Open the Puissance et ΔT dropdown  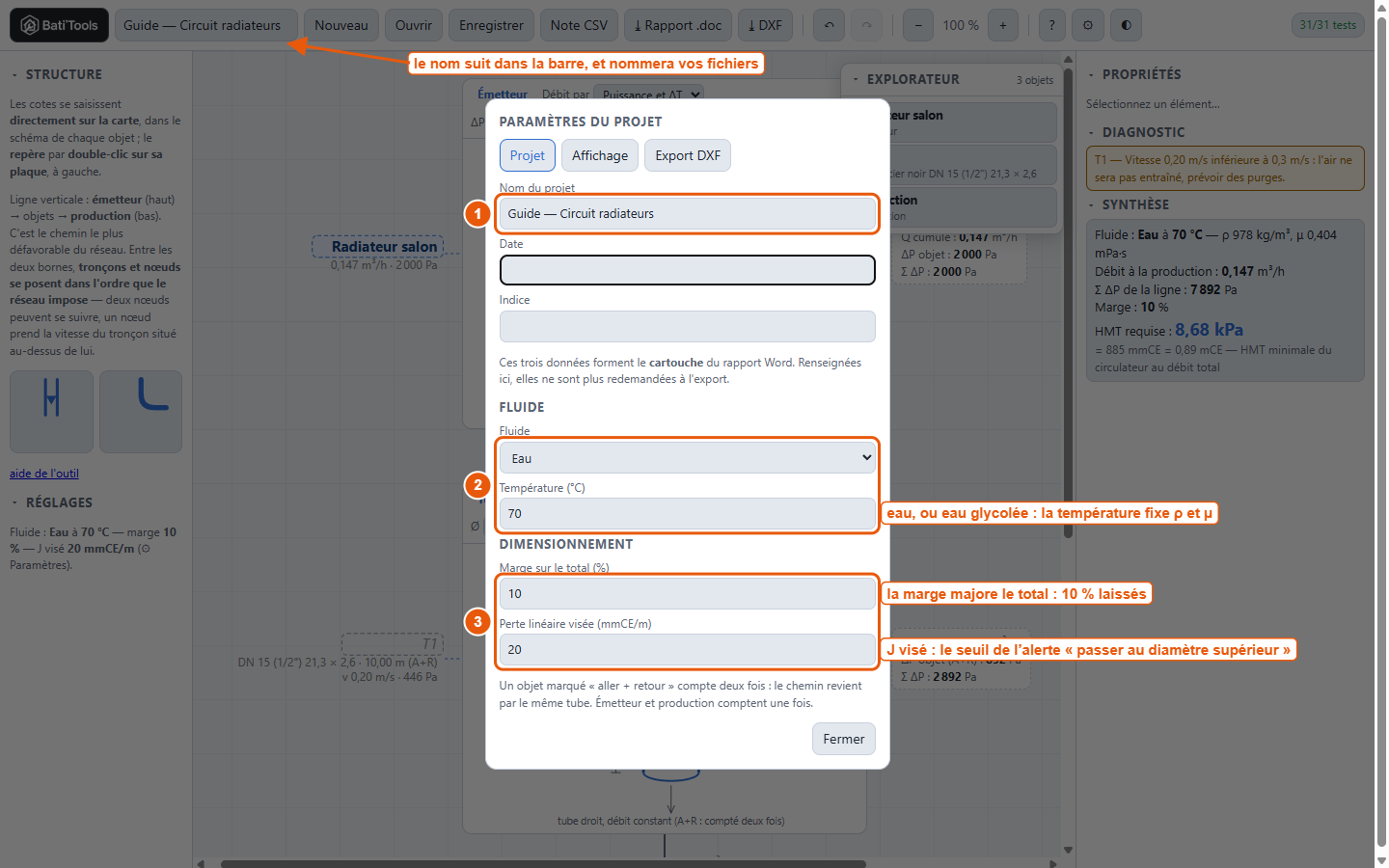coord(648,95)
